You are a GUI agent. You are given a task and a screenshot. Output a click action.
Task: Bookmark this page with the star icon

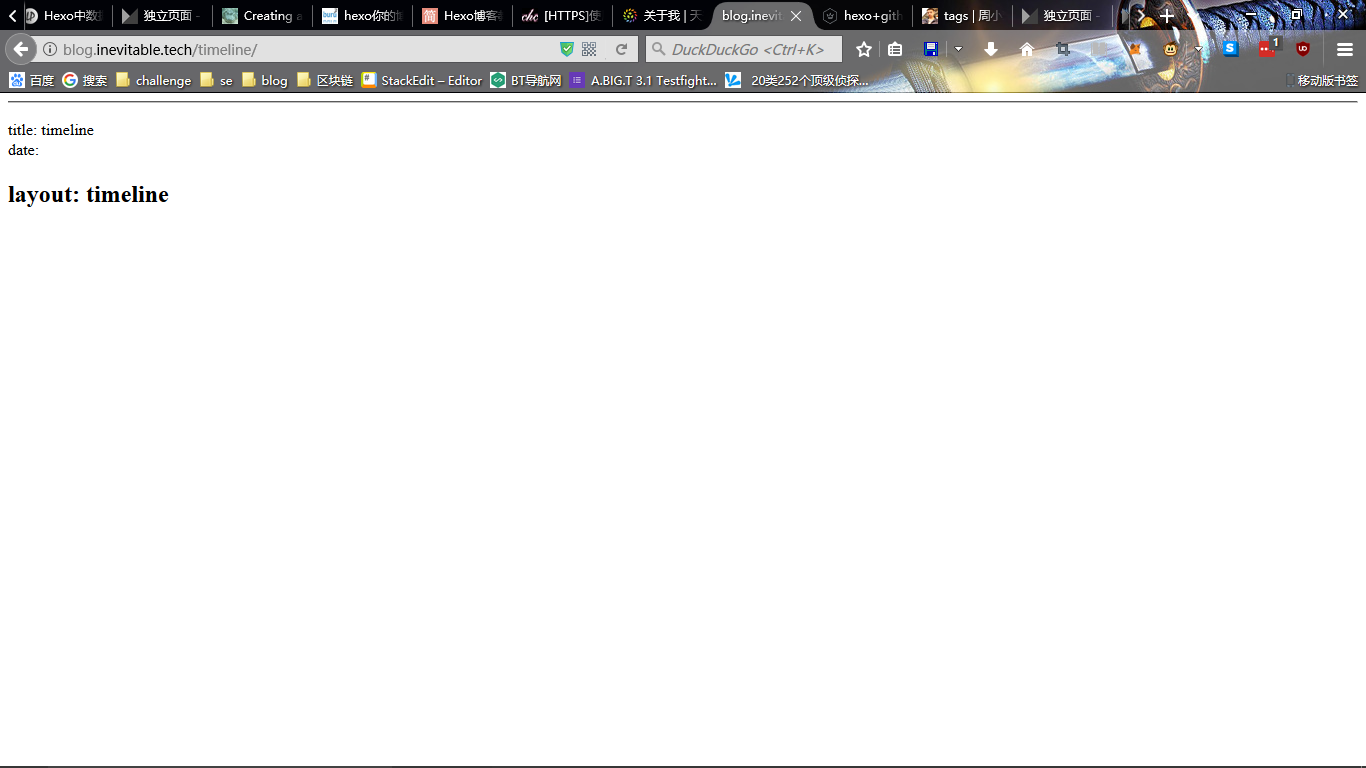point(863,48)
